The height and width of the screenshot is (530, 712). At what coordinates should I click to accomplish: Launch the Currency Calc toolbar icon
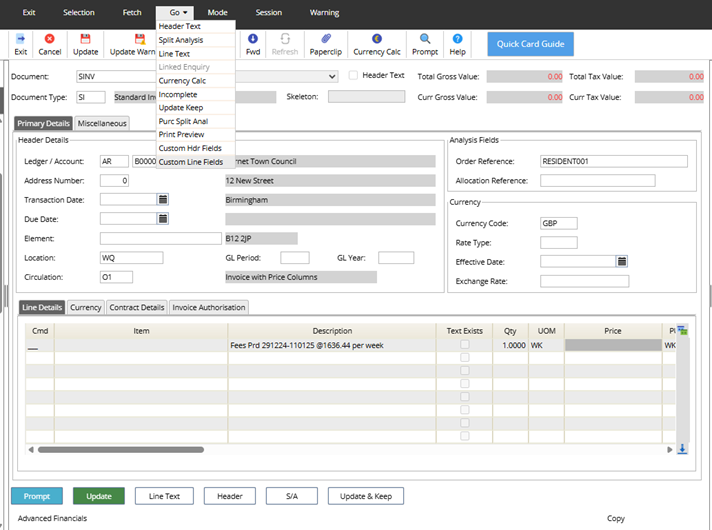coord(376,38)
